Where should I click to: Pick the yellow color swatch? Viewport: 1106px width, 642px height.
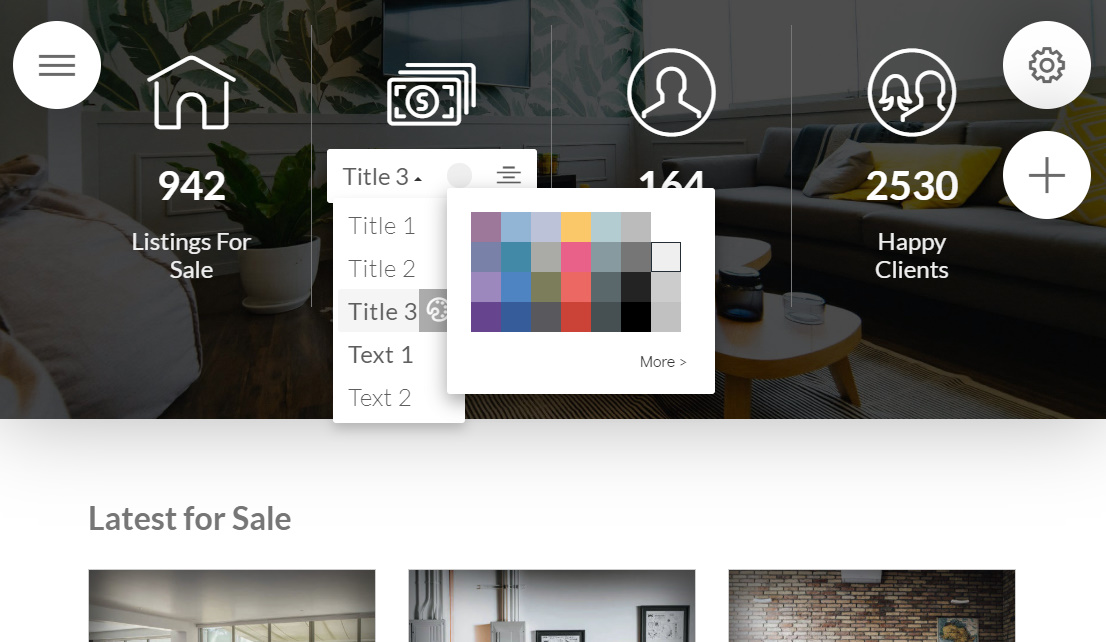coord(576,227)
